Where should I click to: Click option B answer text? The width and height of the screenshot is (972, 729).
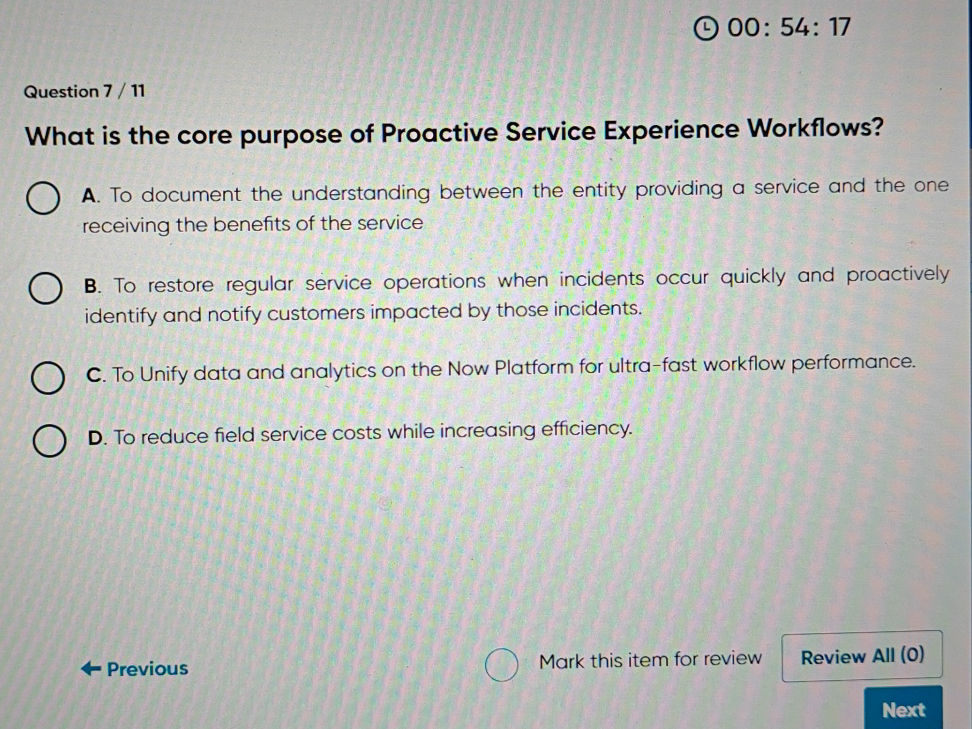(x=500, y=296)
